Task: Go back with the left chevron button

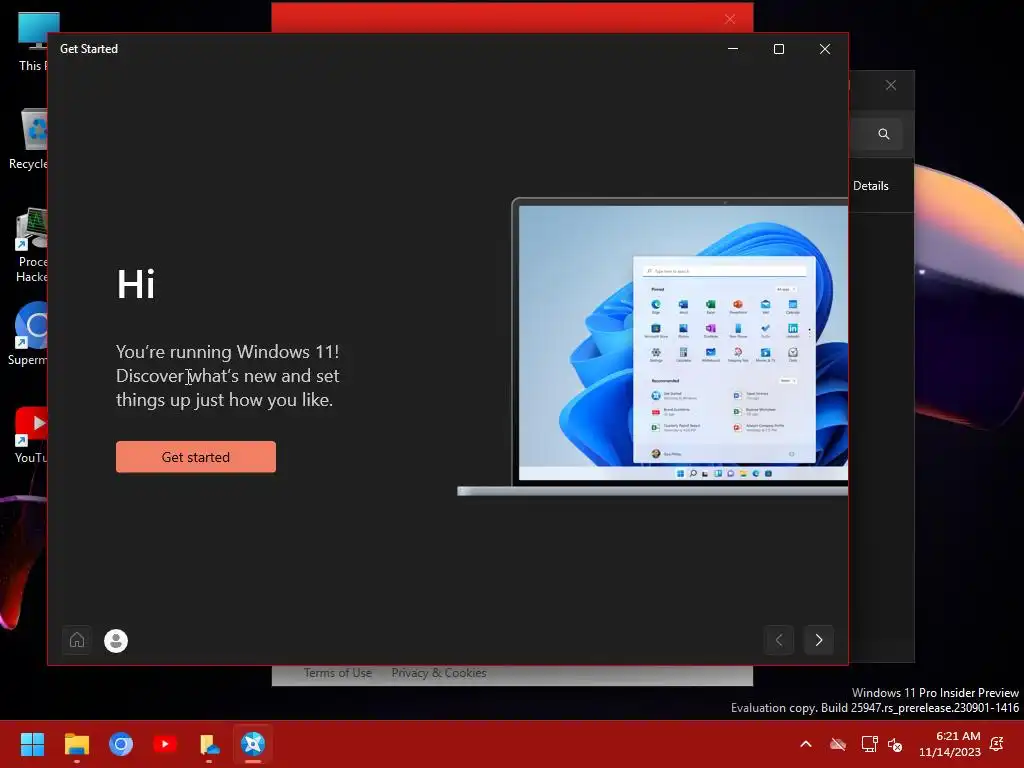Action: [779, 640]
